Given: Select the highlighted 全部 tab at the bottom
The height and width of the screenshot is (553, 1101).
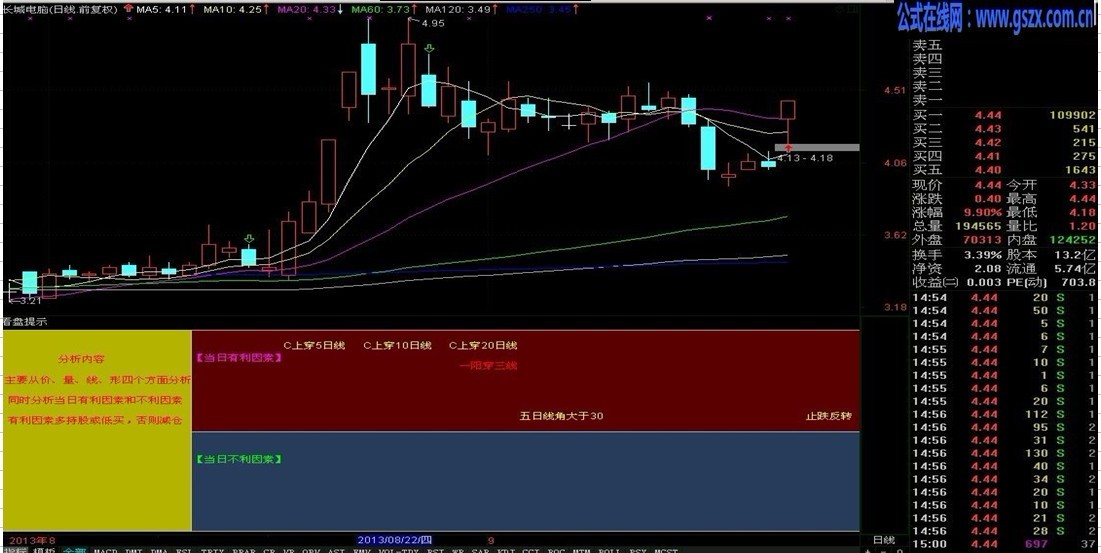Looking at the screenshot, I should (74, 550).
